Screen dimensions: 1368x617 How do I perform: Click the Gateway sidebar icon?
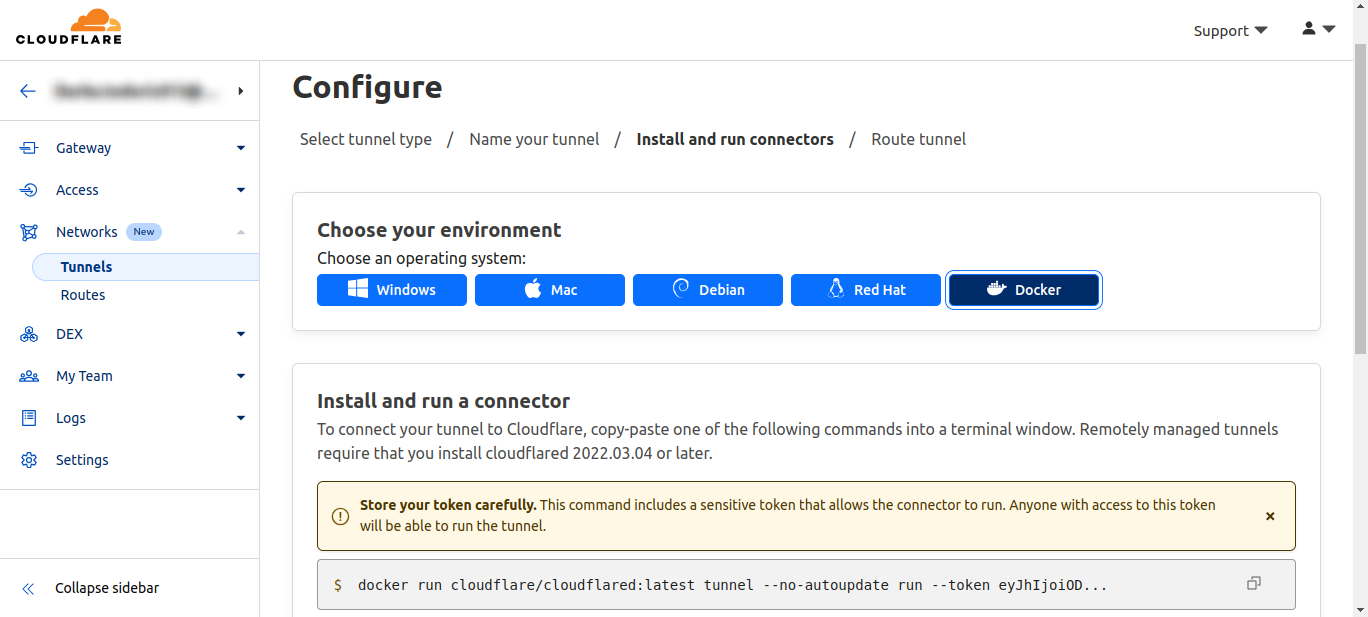click(x=29, y=148)
